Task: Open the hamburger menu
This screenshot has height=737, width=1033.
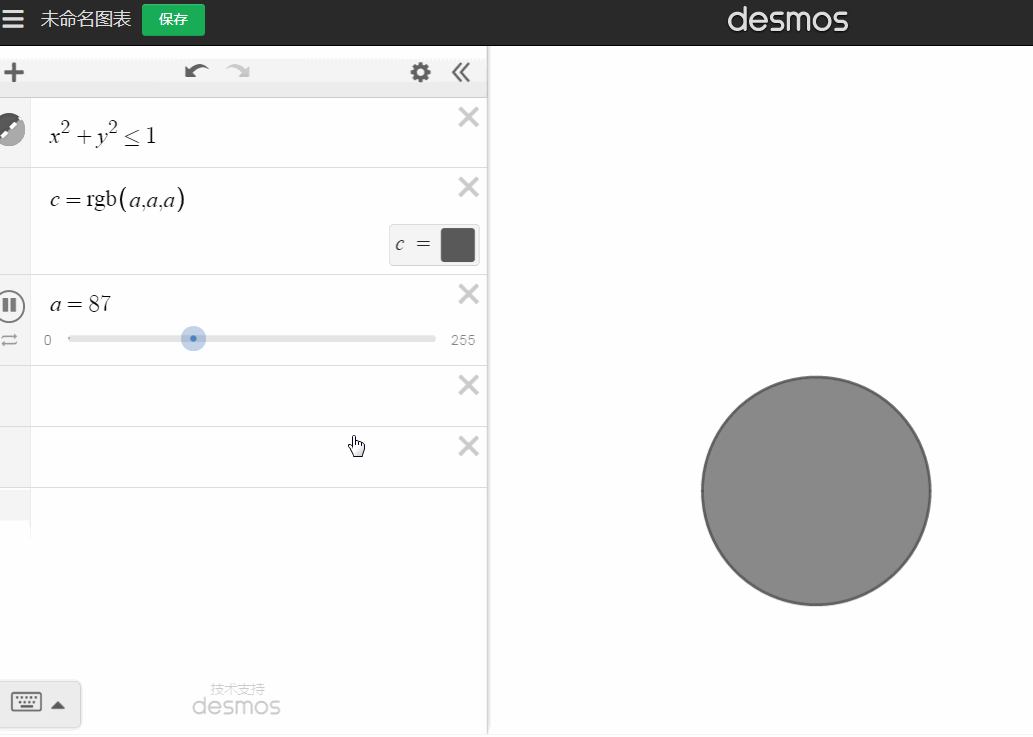Action: pos(13,19)
